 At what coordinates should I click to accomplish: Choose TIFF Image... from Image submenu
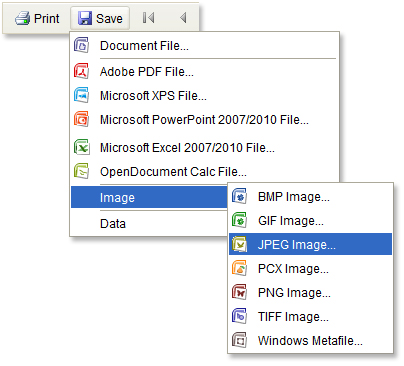pyautogui.click(x=311, y=317)
